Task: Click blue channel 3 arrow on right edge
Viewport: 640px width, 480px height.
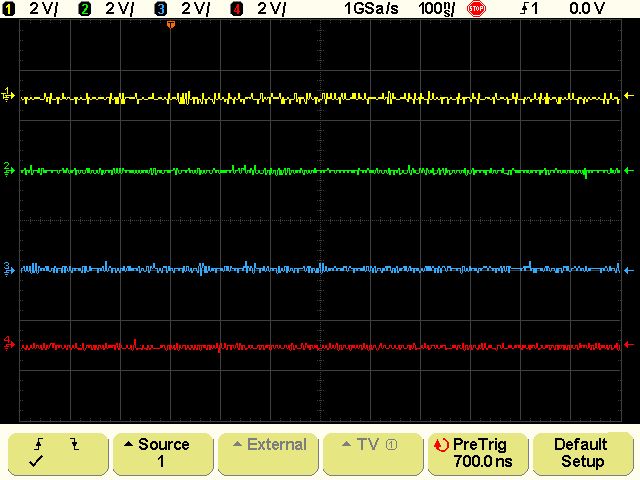Action: pos(629,270)
